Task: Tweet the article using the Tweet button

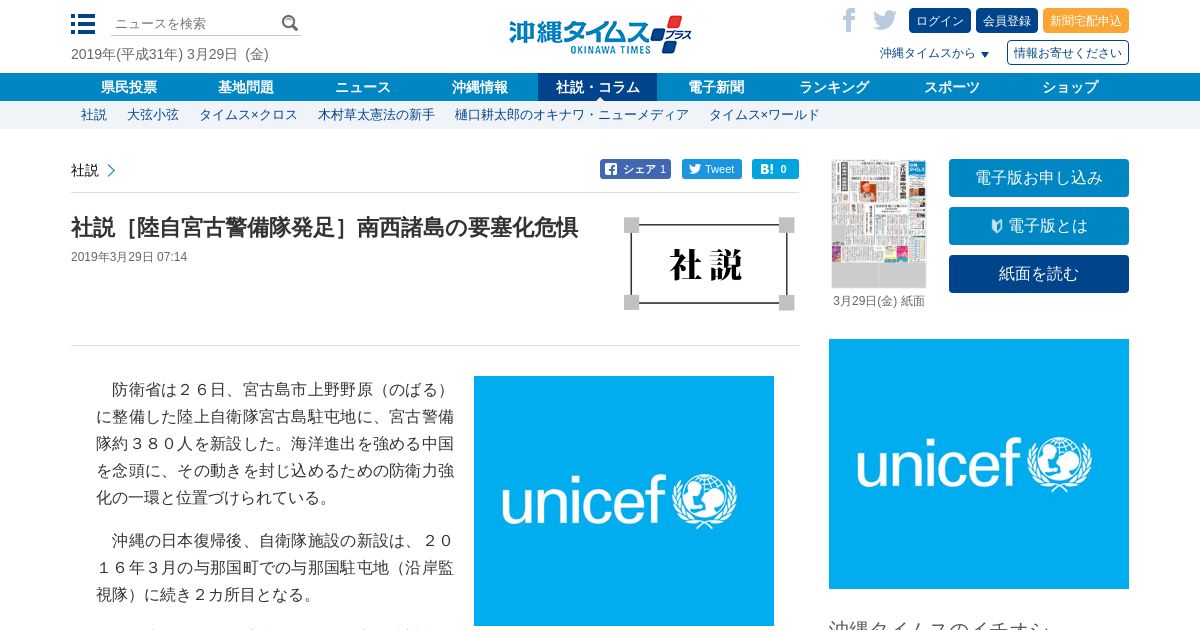Action: point(712,169)
